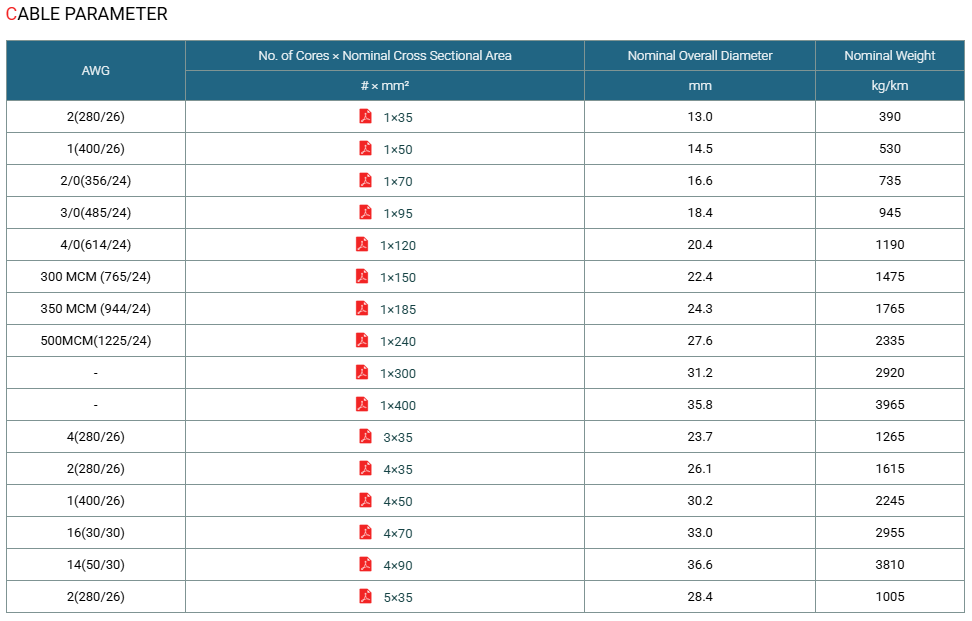This screenshot has width=972, height=621.
Task: Click the PDF icon for 4×90
Action: (365, 564)
